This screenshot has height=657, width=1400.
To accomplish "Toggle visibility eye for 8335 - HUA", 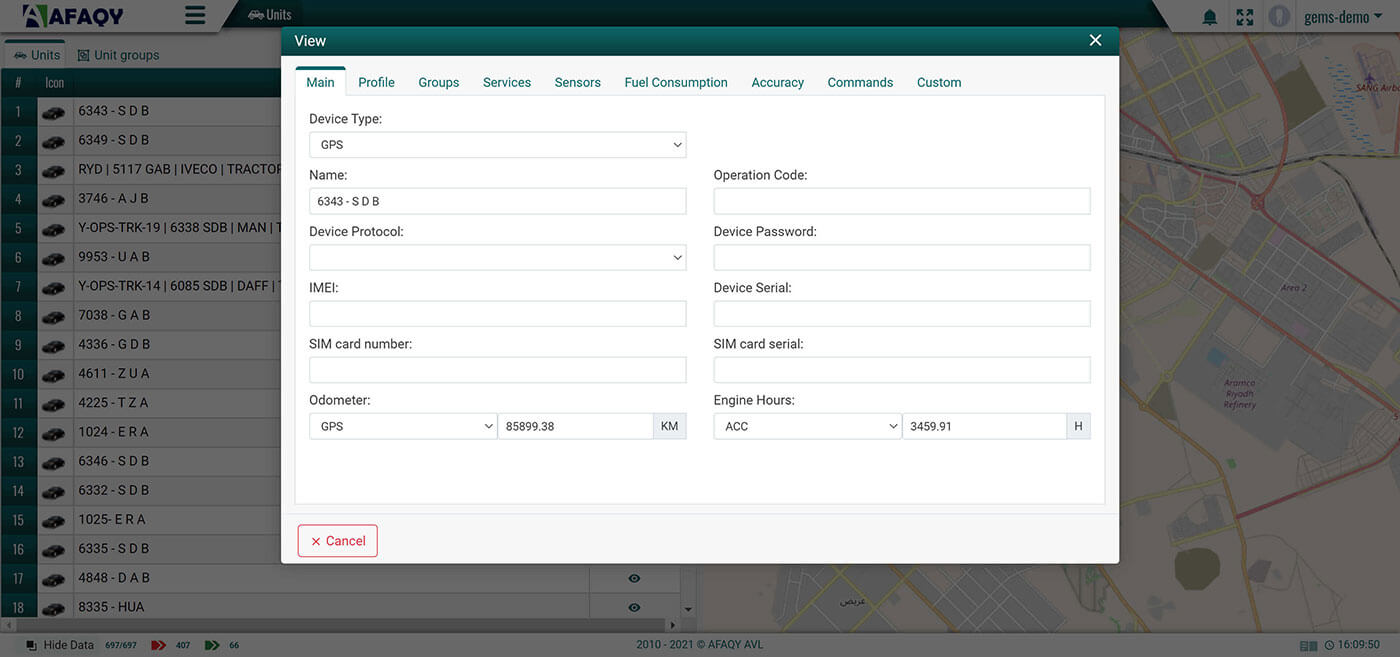I will 634,607.
